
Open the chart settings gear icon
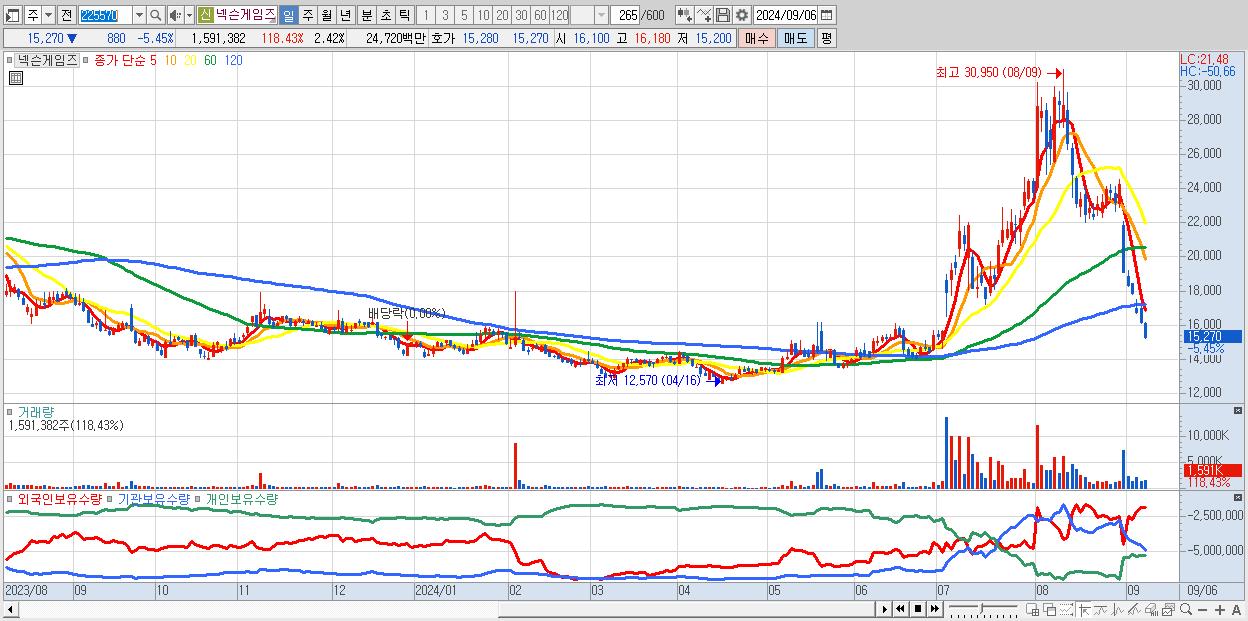[x=741, y=15]
